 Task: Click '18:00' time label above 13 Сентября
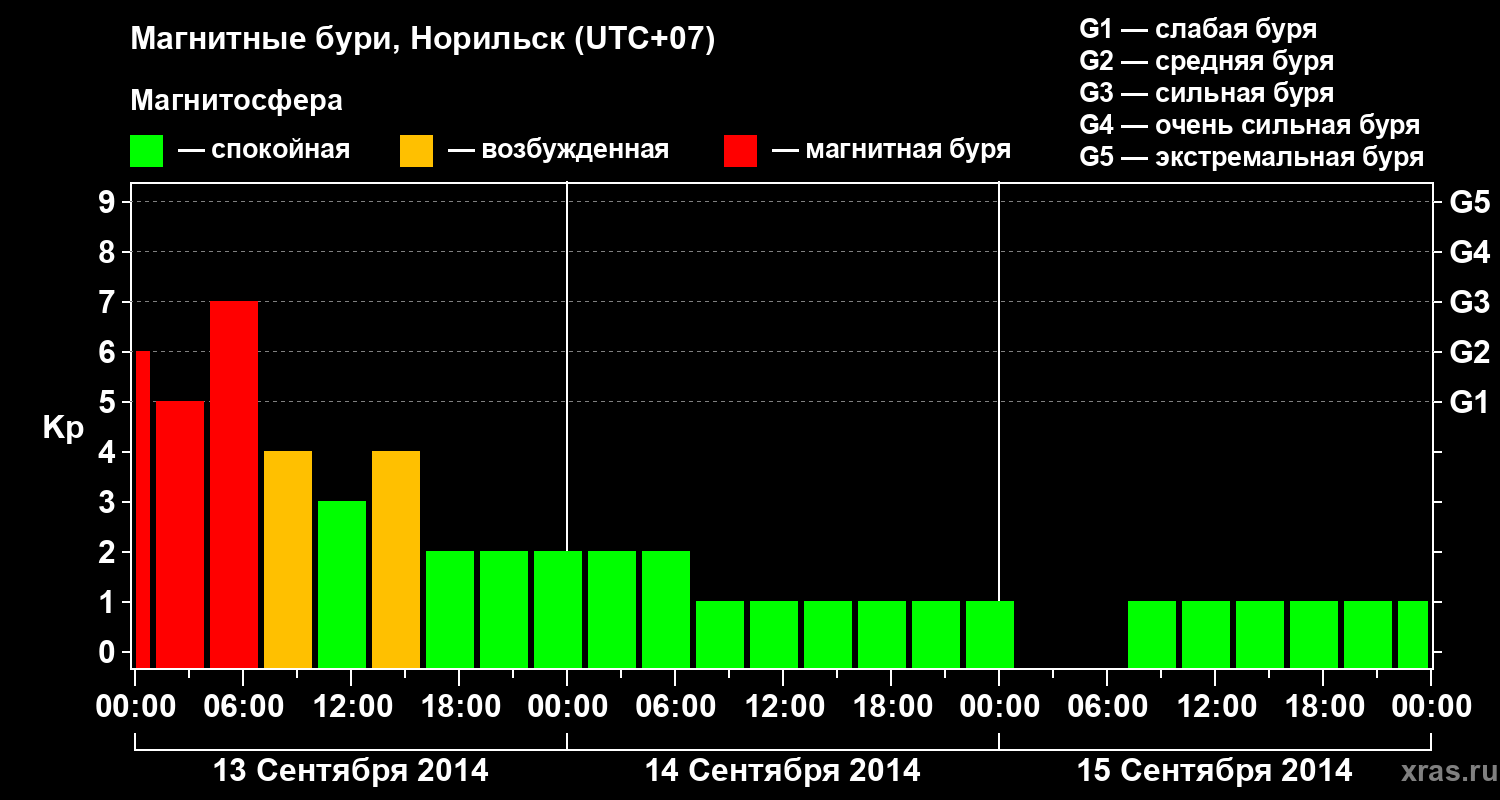(x=459, y=706)
